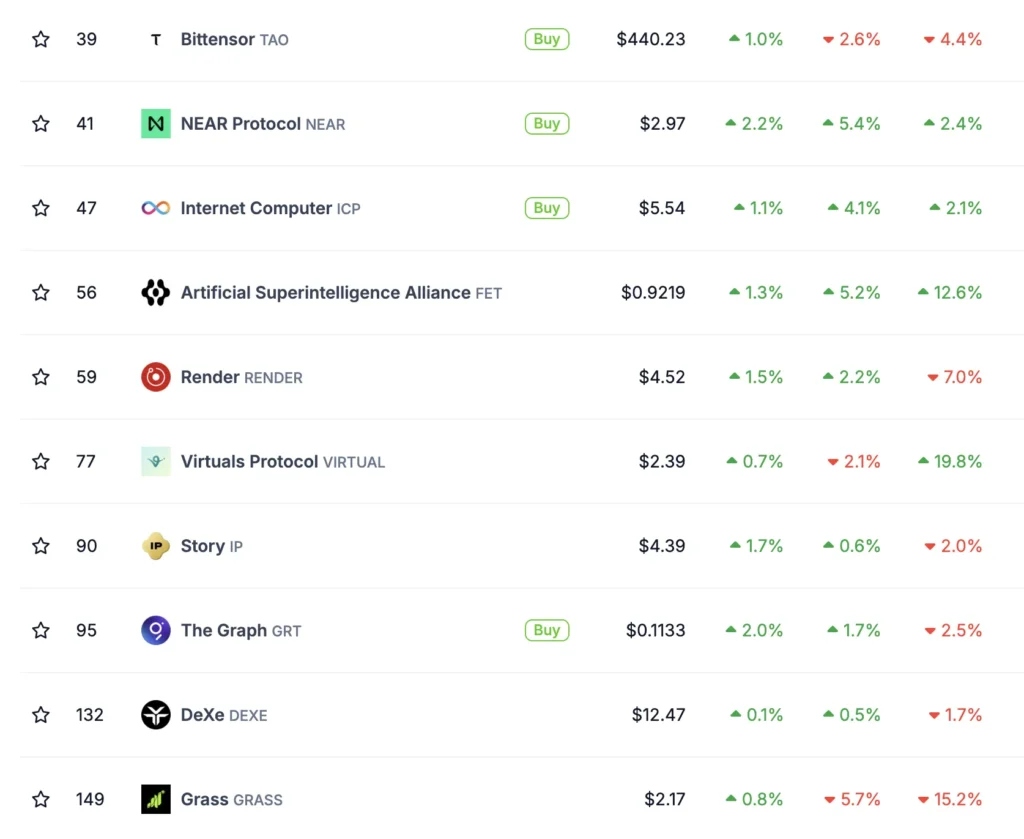
Task: Open the Virtuals Protocol name link
Action: [249, 461]
